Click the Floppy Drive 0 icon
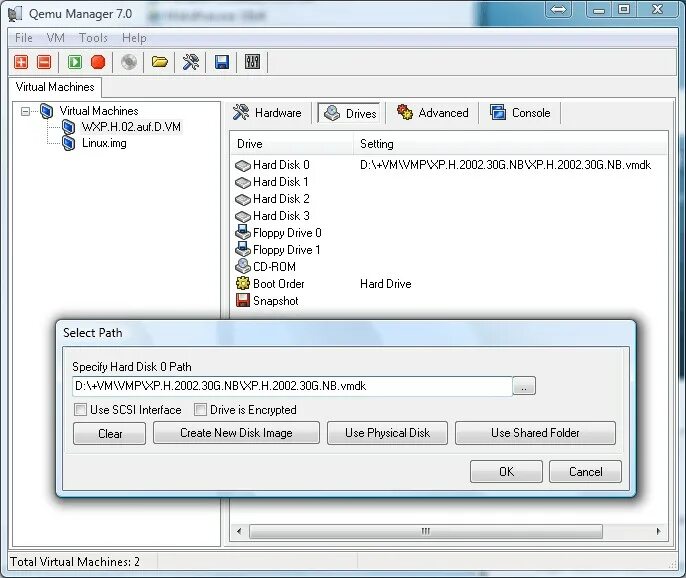 coord(243,232)
